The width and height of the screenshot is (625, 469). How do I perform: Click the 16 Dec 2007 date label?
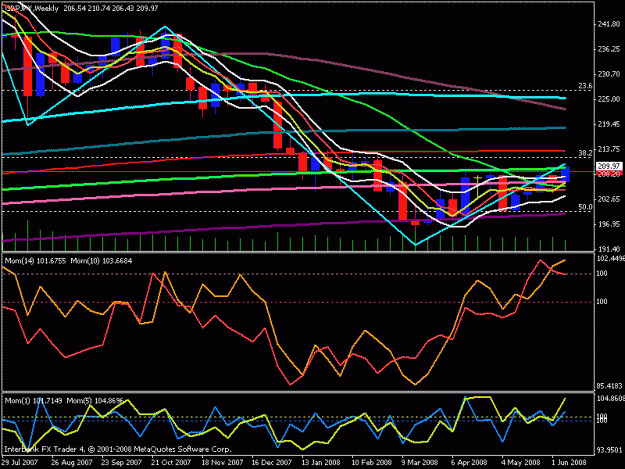271,463
